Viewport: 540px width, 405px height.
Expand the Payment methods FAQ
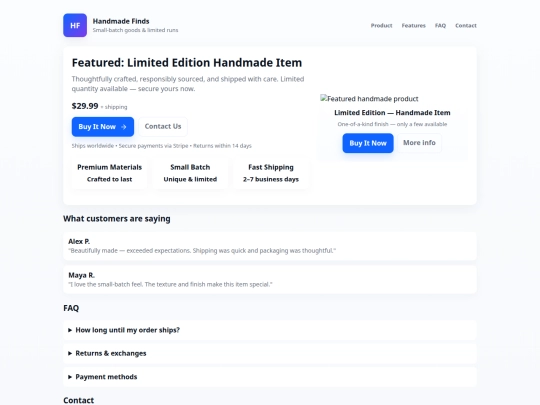(x=270, y=377)
